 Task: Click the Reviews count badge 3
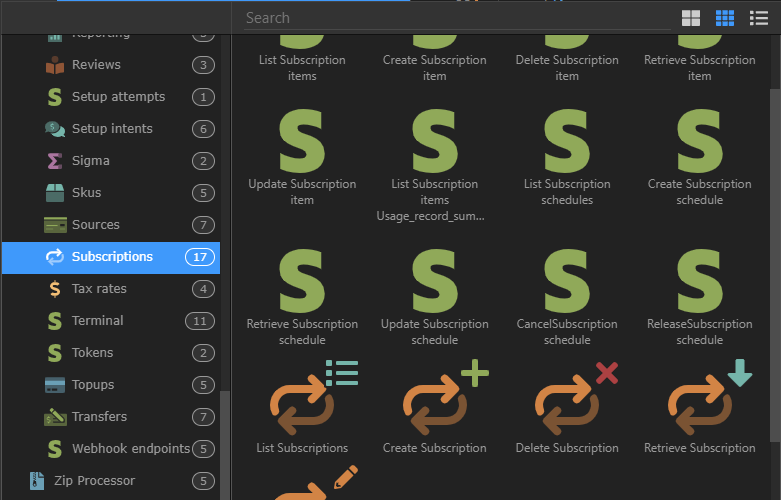tap(203, 65)
